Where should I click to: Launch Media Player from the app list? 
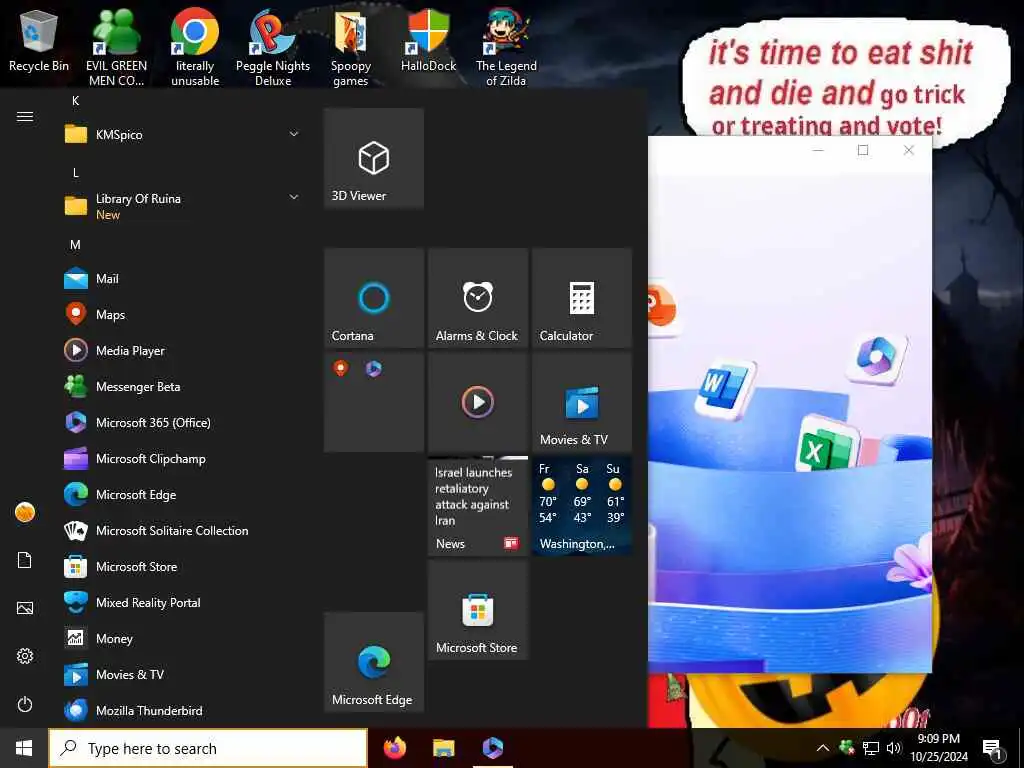coord(182,351)
